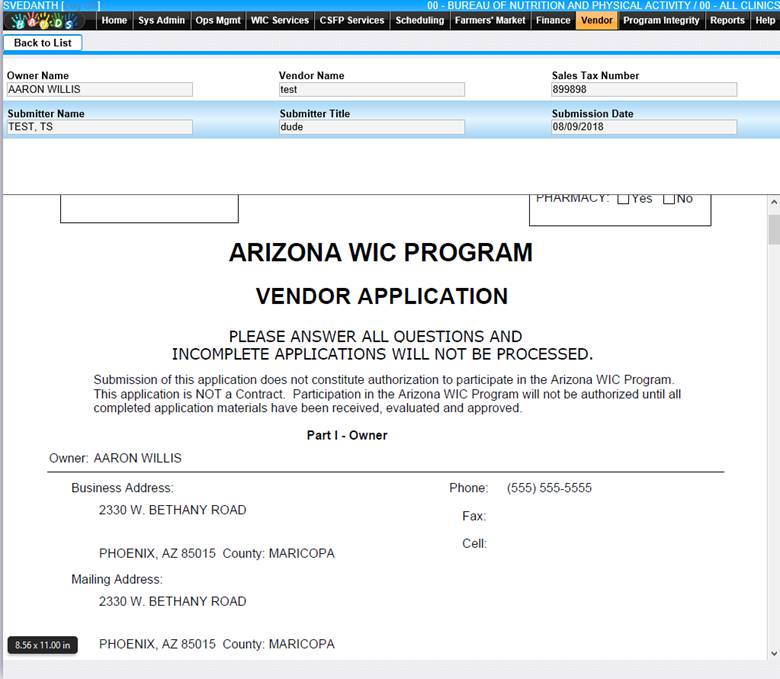Image resolution: width=780 pixels, height=679 pixels.
Task: Open the Program Integrity menu
Action: pos(661,20)
